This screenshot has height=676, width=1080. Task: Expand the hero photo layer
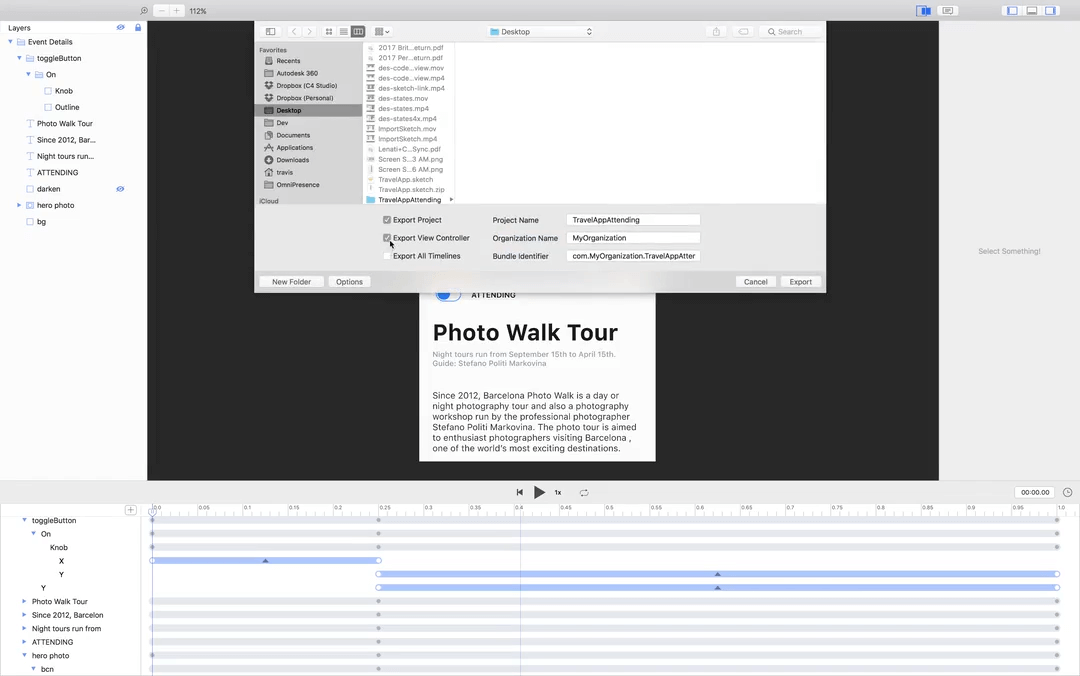click(19, 205)
